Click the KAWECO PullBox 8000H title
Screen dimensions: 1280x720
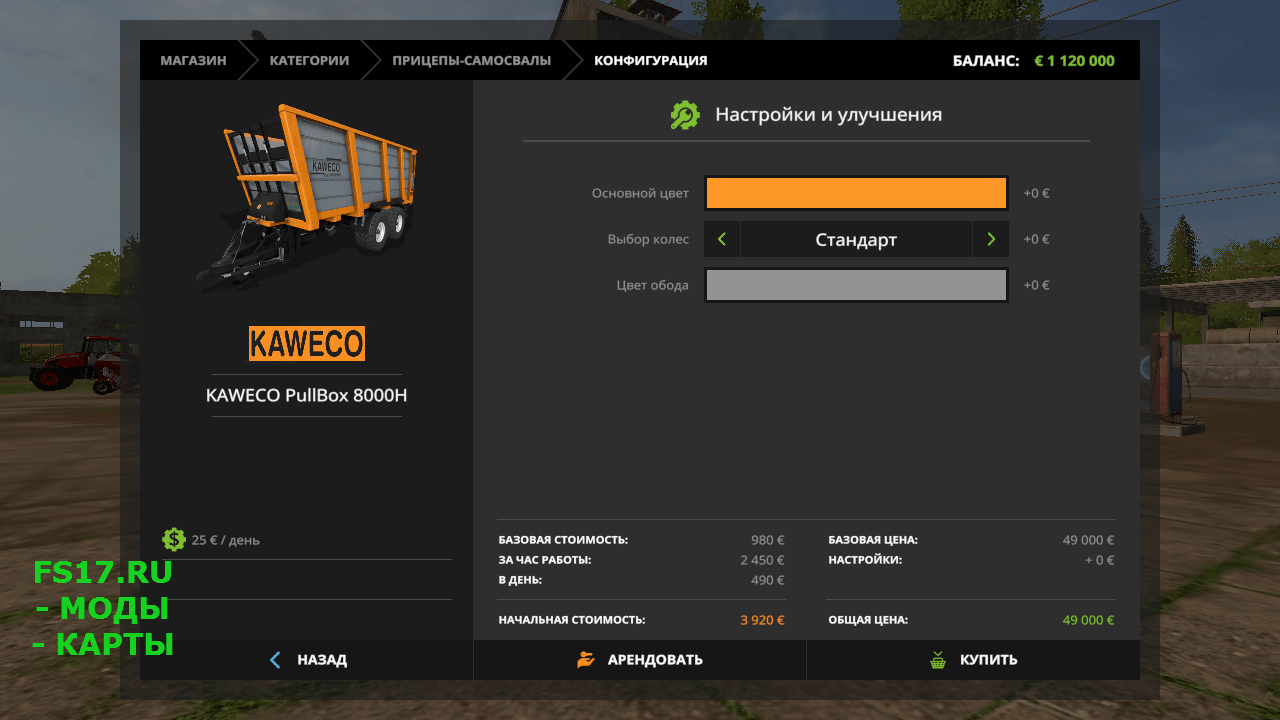tap(307, 395)
